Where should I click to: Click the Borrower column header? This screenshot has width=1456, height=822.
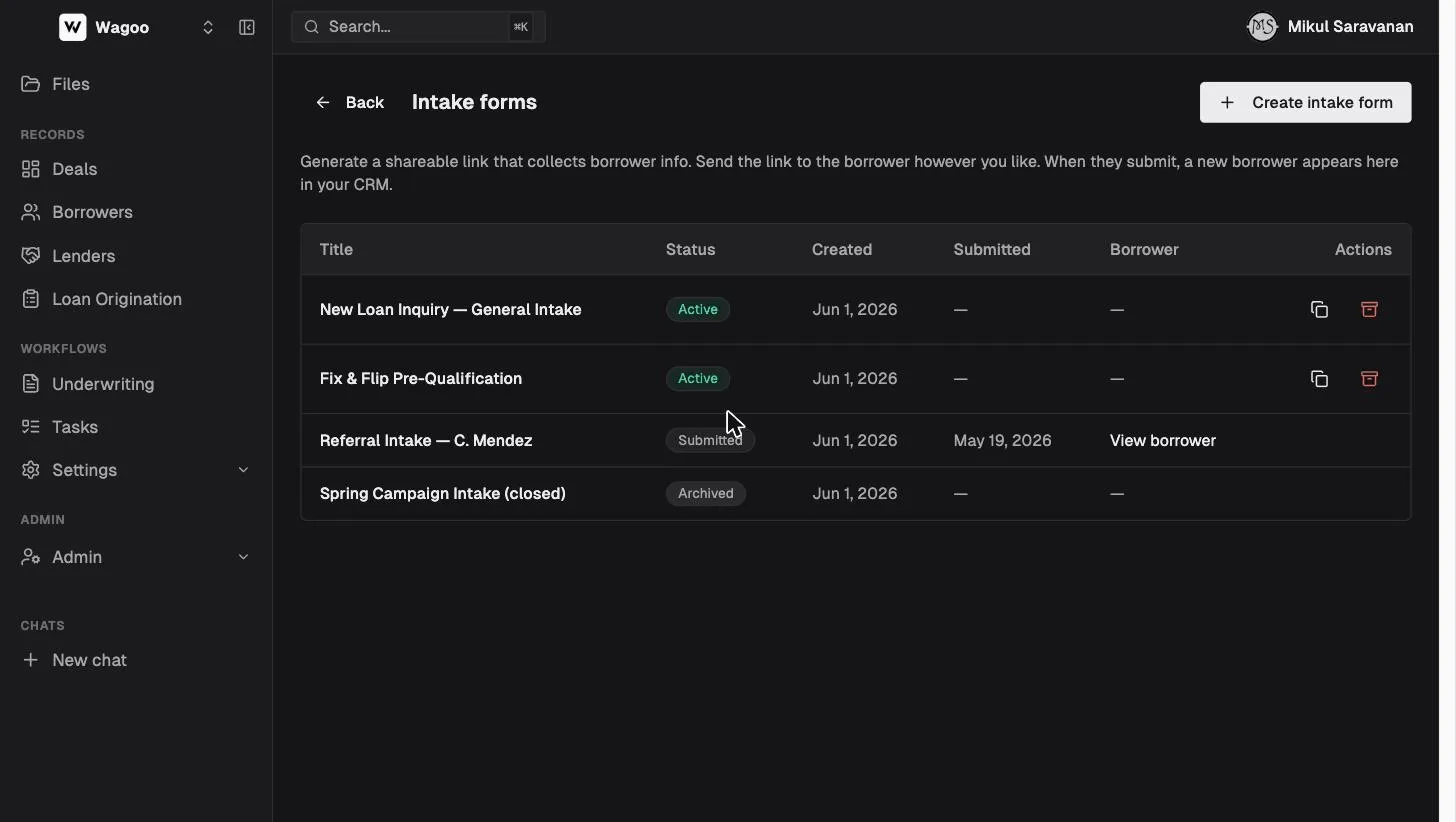(1144, 249)
